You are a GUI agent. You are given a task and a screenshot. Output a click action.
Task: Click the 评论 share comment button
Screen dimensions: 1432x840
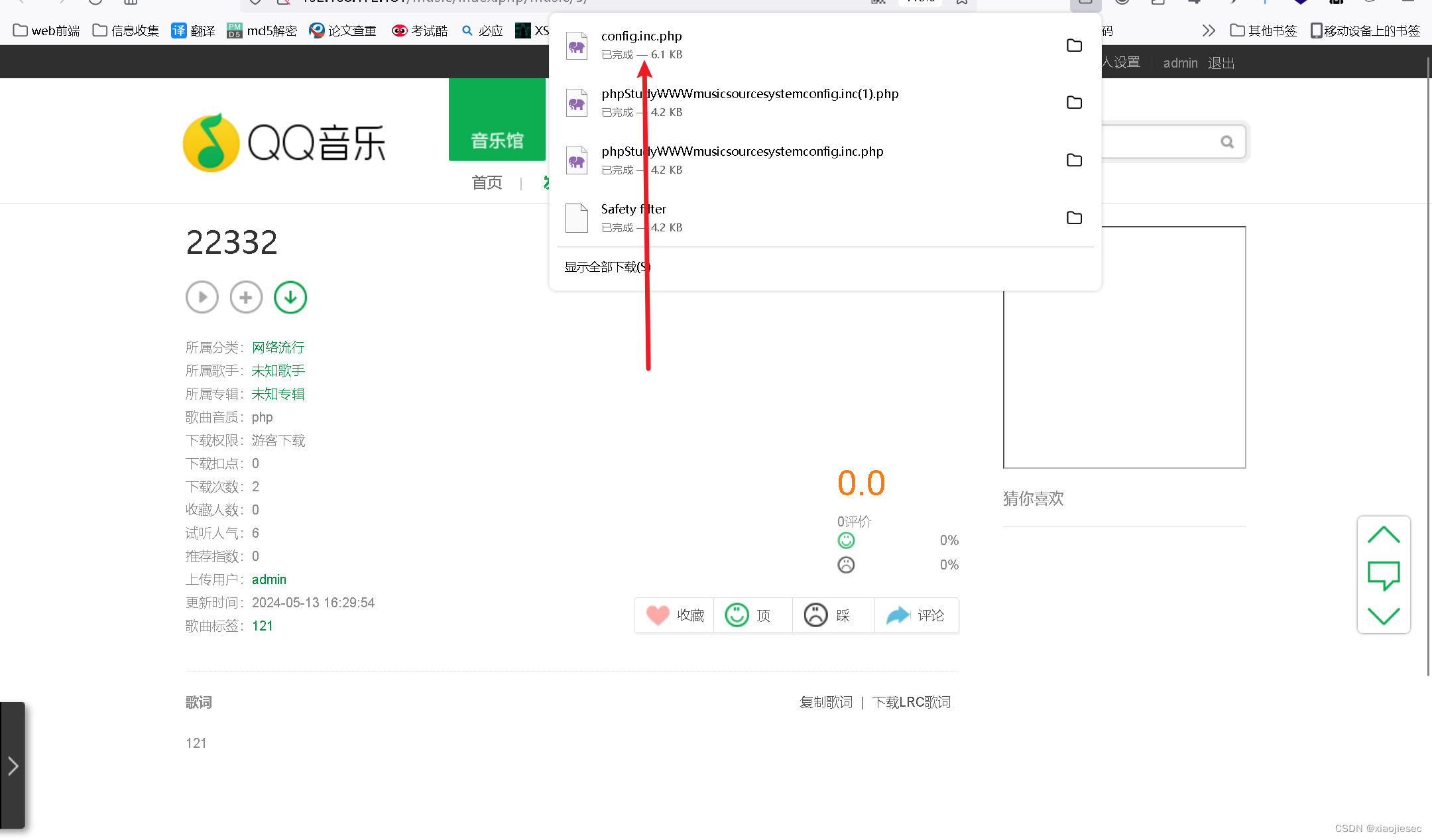[x=916, y=615]
